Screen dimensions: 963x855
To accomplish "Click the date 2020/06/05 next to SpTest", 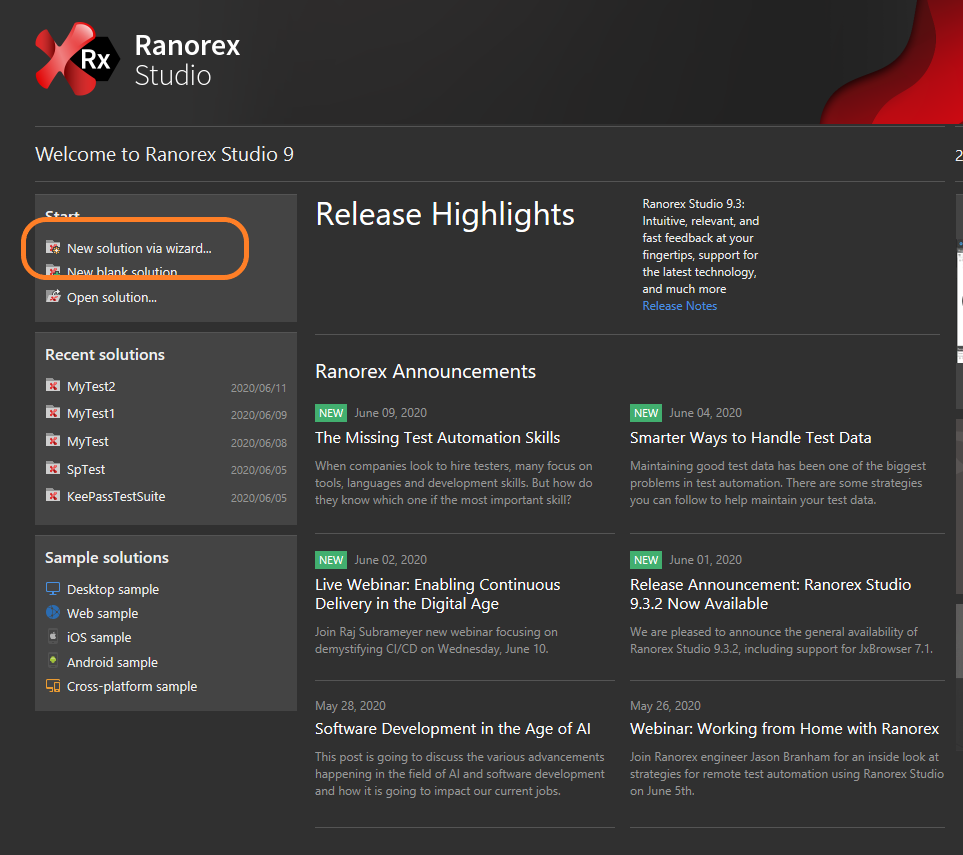I will pyautogui.click(x=259, y=470).
